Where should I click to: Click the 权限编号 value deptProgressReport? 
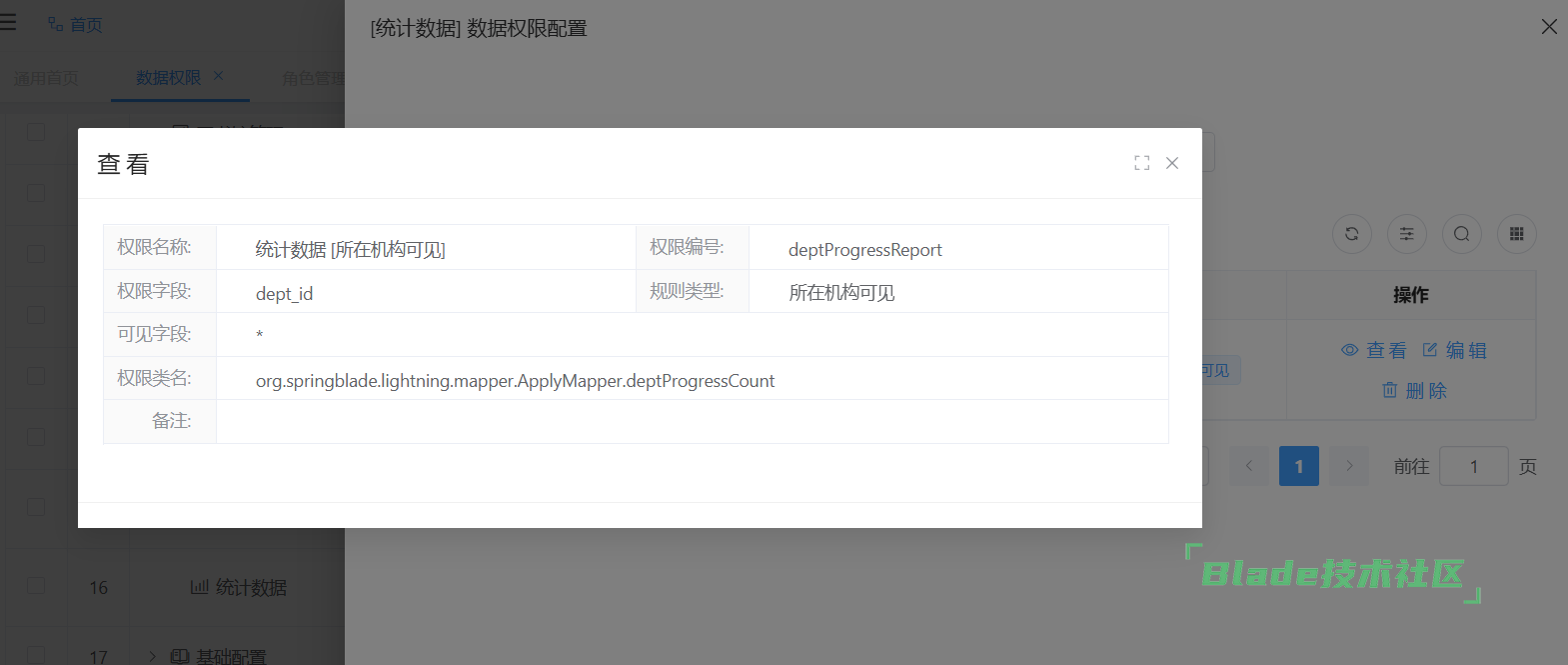[x=865, y=249]
